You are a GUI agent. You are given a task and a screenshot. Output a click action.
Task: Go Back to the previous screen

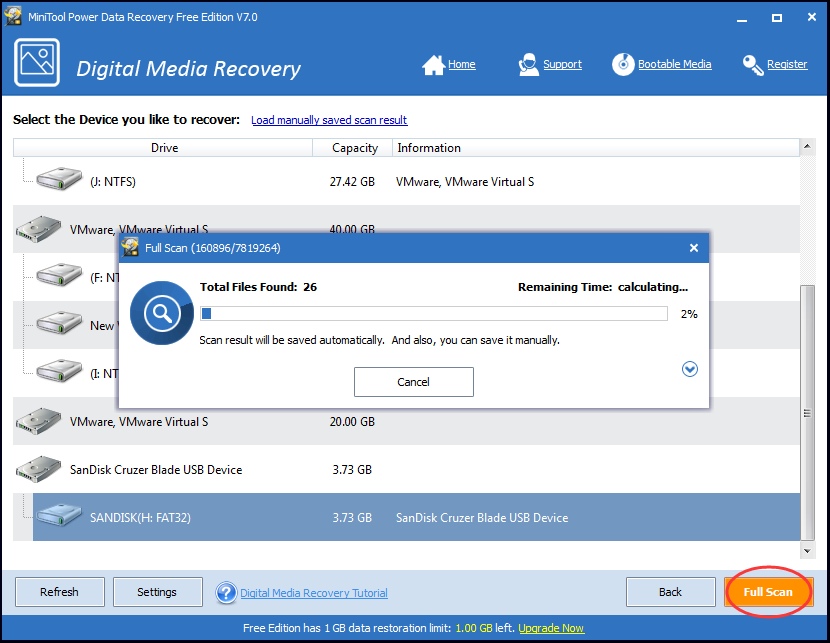(x=671, y=592)
